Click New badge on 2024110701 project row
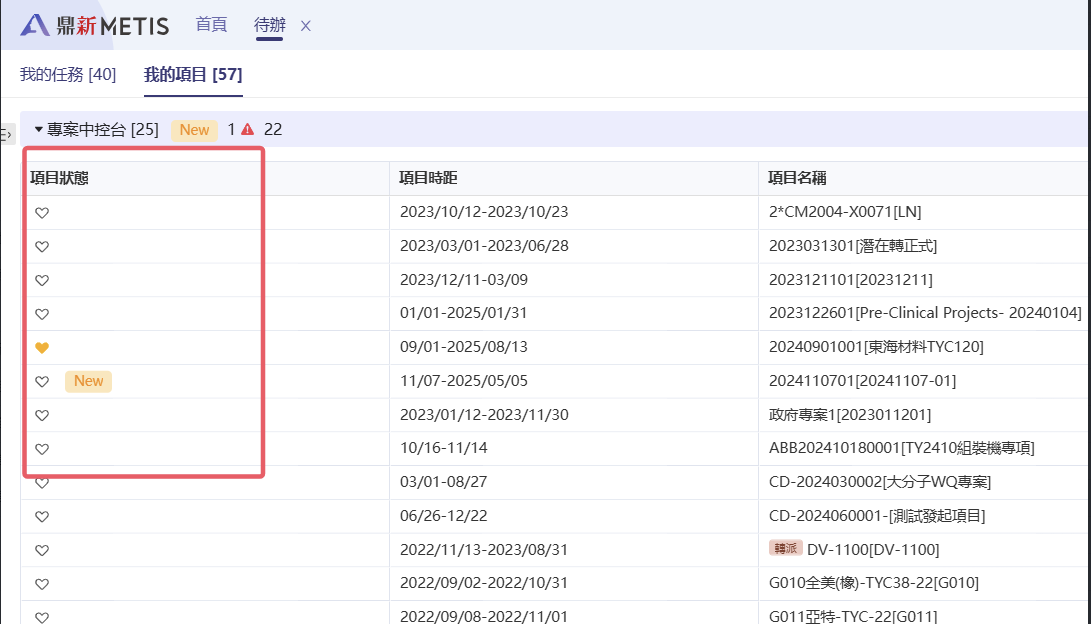The width and height of the screenshot is (1091, 624). [88, 381]
